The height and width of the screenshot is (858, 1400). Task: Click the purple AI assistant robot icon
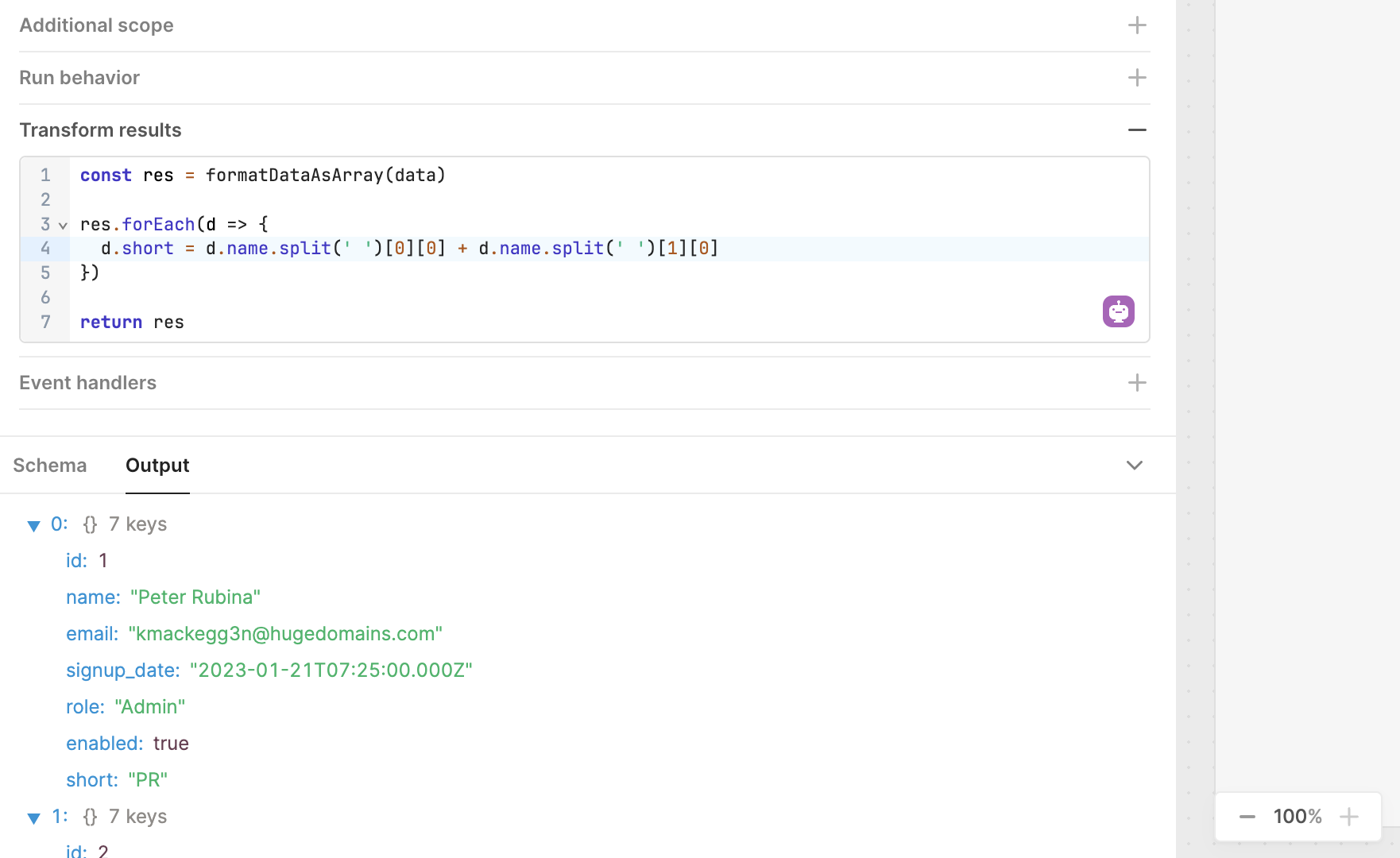[x=1118, y=311]
